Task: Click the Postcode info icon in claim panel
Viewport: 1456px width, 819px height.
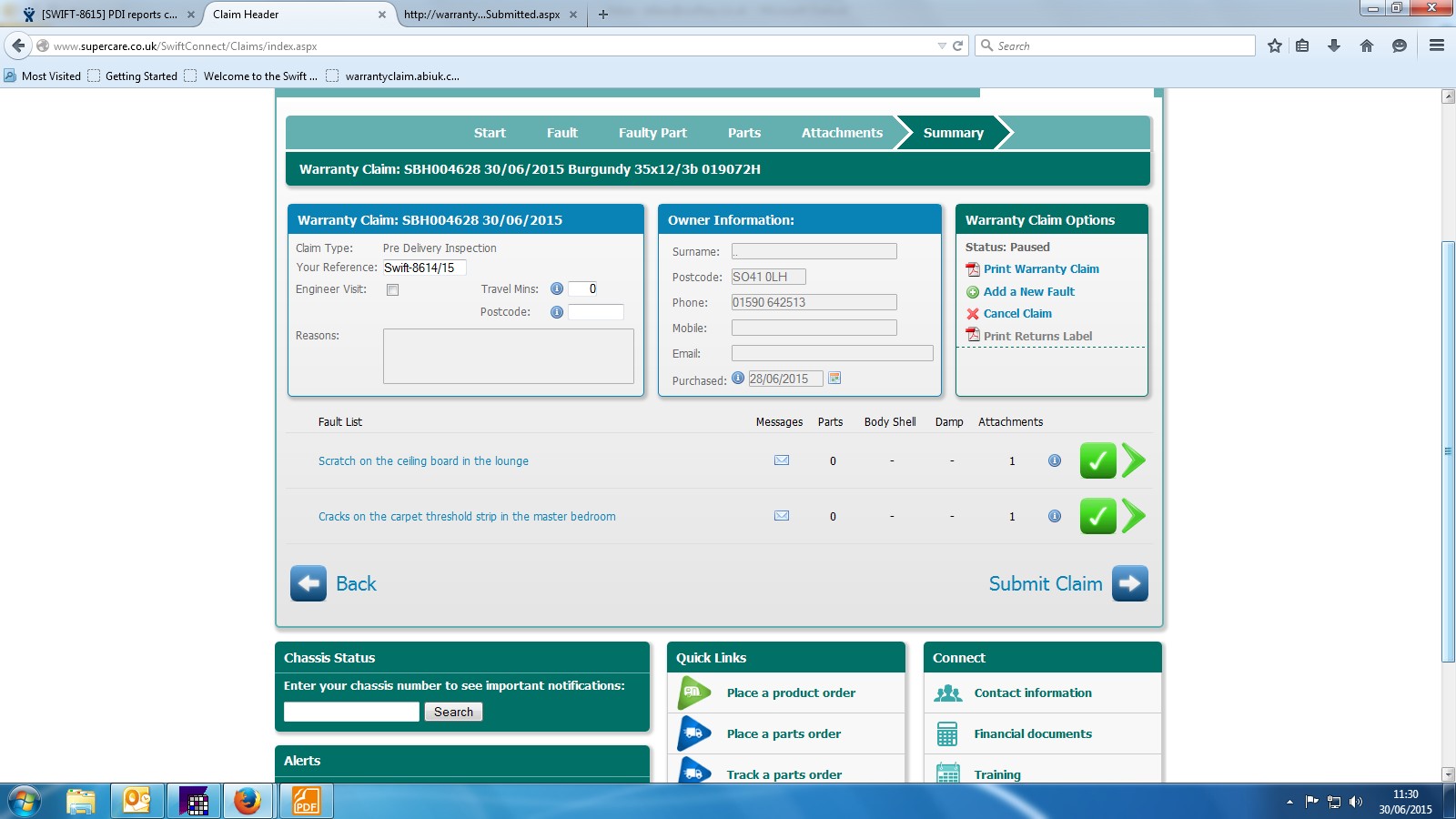Action: (x=557, y=312)
